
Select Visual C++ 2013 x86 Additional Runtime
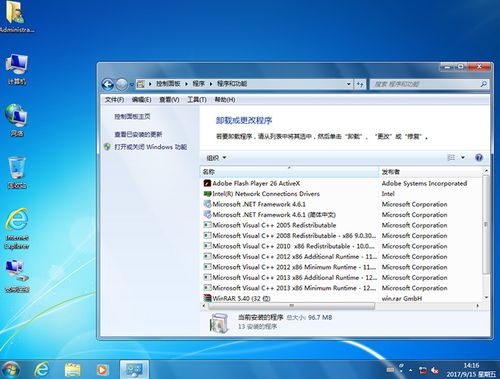pos(341,277)
